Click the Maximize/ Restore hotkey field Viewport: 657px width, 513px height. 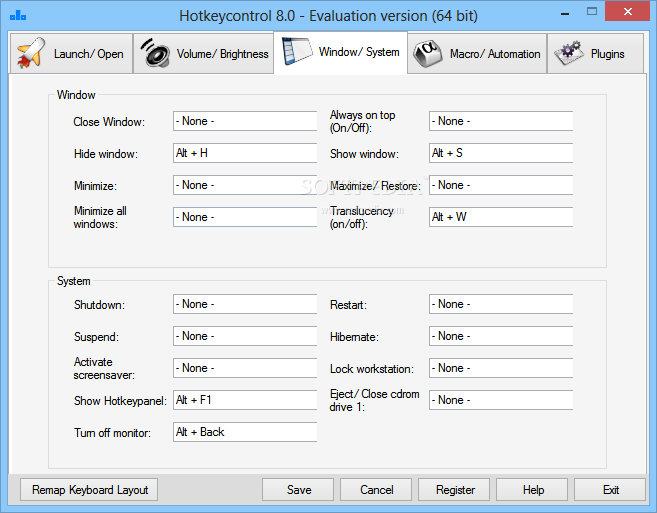point(501,185)
